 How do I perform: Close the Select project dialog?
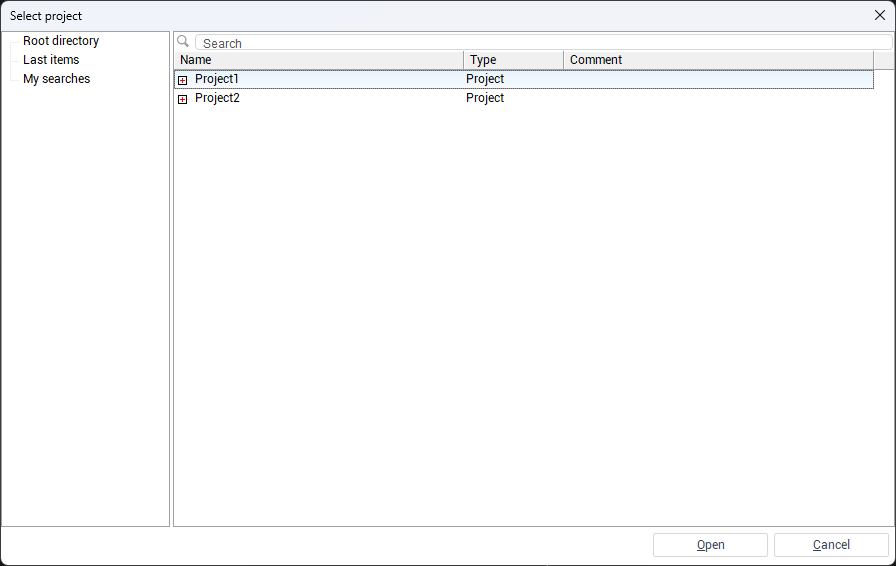(x=880, y=15)
